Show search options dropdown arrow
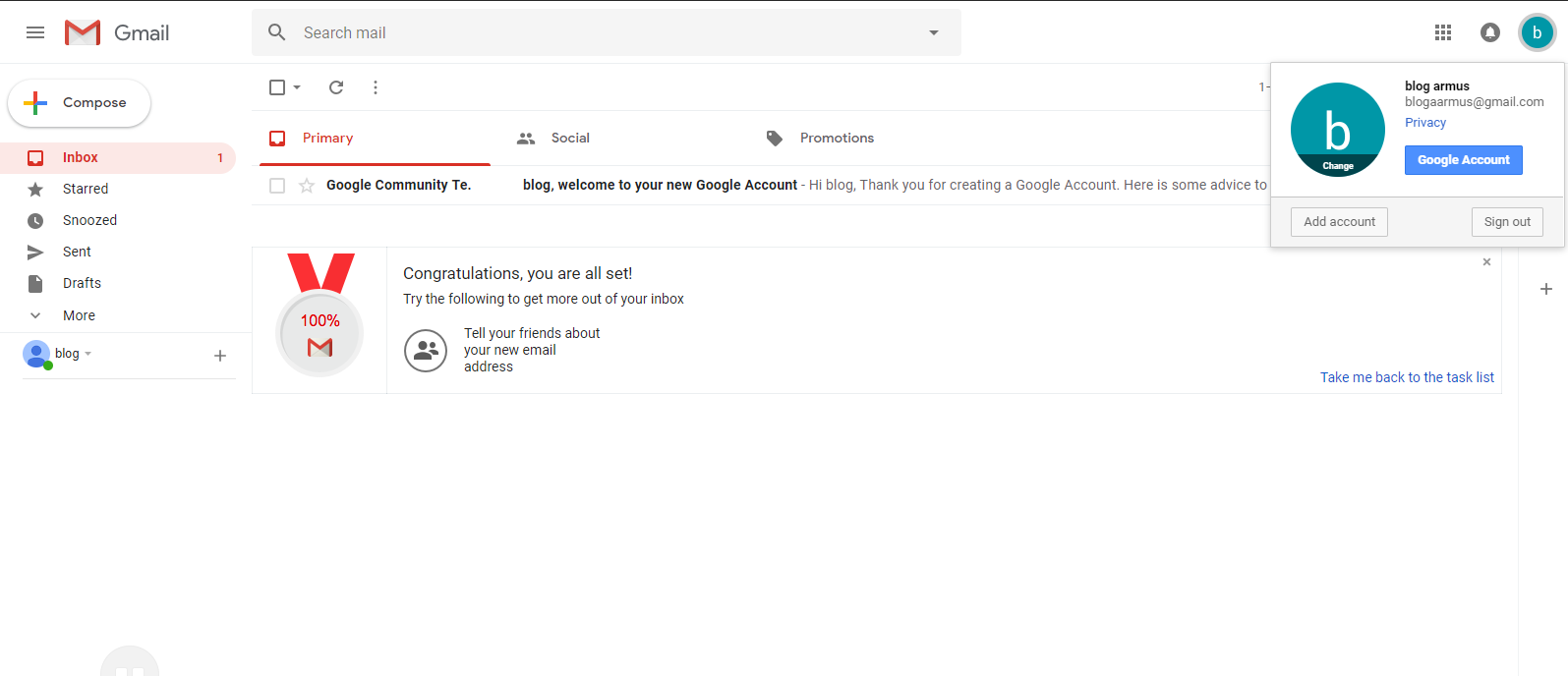 point(934,32)
